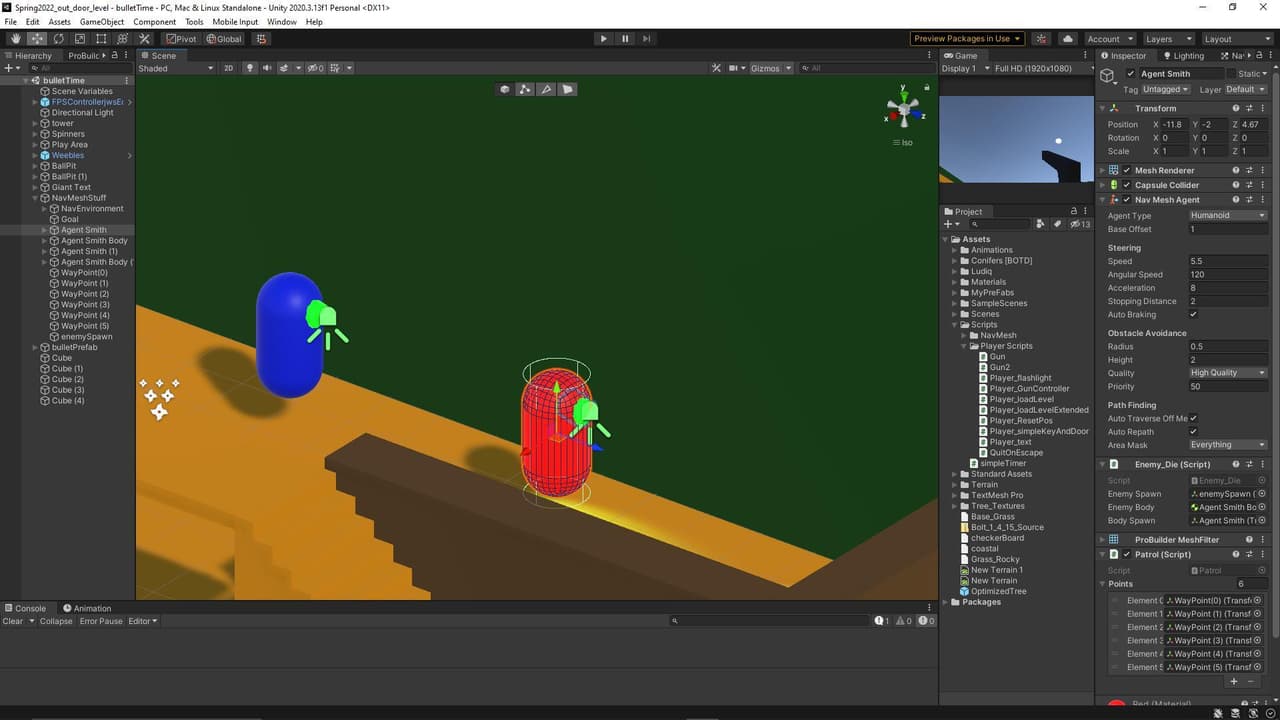Open the Shaded draw mode dropdown
Viewport: 1280px width, 720px height.
[x=176, y=68]
